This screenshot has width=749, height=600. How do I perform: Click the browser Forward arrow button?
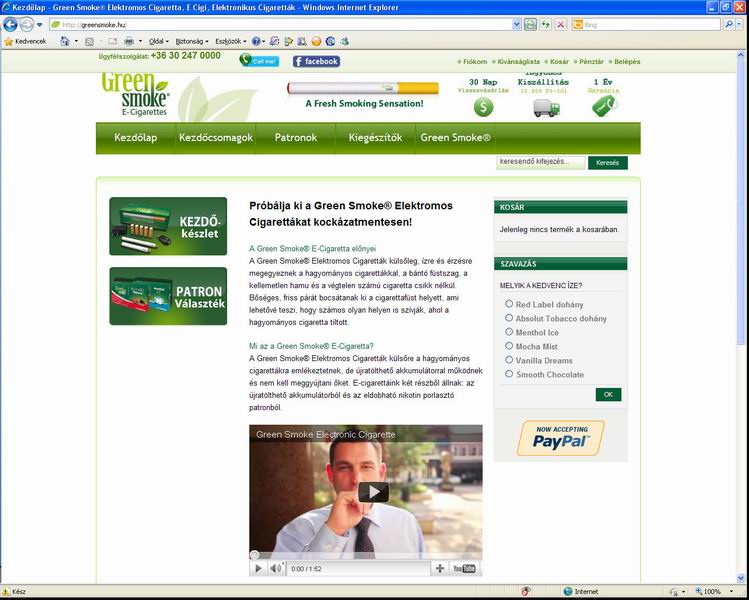26,24
